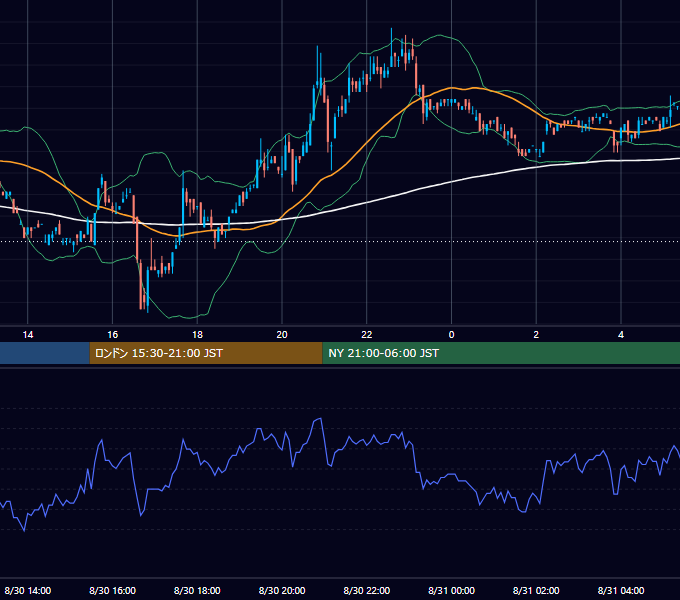This screenshot has width=680, height=600.
Task: Click the 16 hour axis label
Action: point(112,335)
